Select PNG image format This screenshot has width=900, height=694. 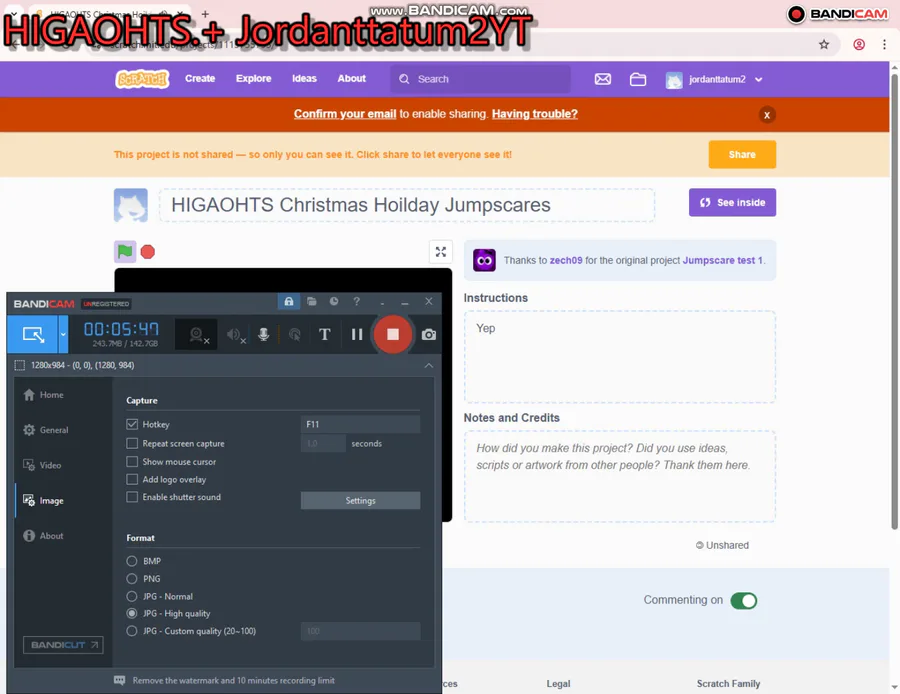tap(132, 579)
